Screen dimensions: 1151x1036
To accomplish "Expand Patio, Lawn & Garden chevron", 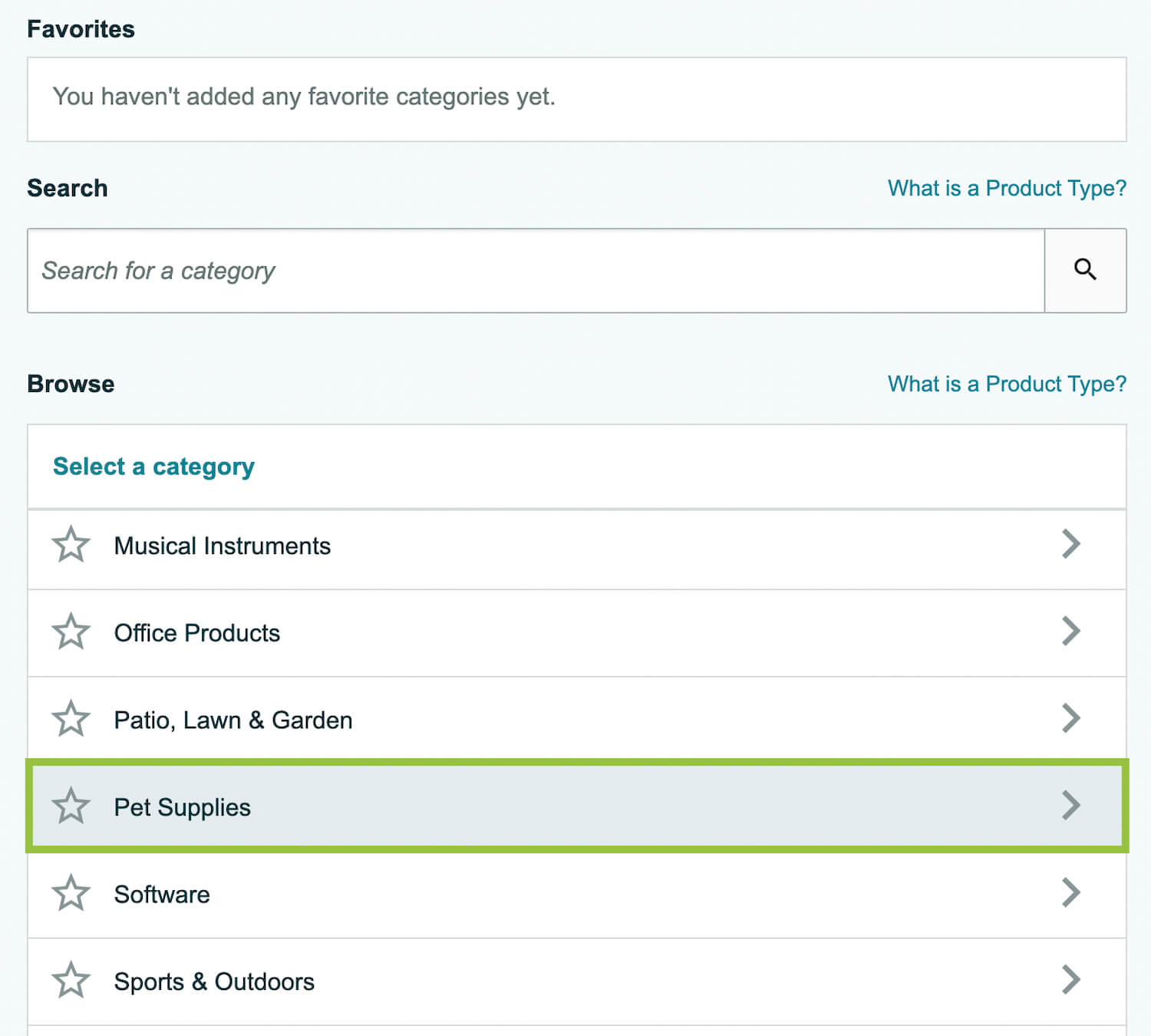I will 1071,718.
